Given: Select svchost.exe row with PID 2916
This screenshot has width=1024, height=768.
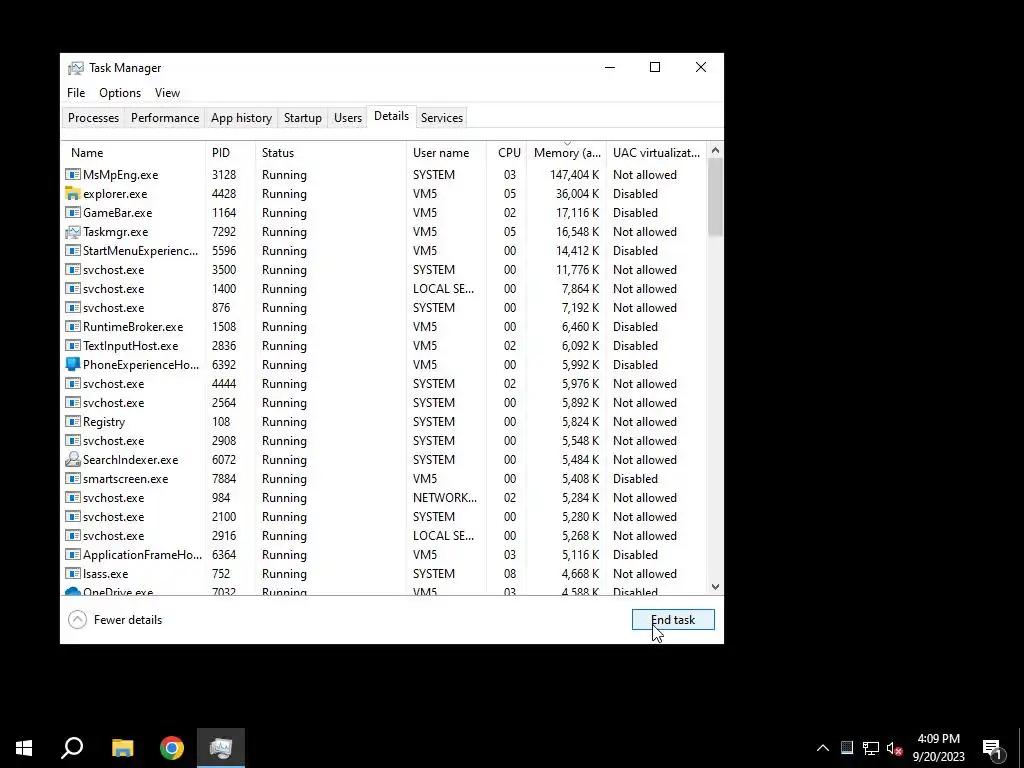Looking at the screenshot, I should [384, 536].
